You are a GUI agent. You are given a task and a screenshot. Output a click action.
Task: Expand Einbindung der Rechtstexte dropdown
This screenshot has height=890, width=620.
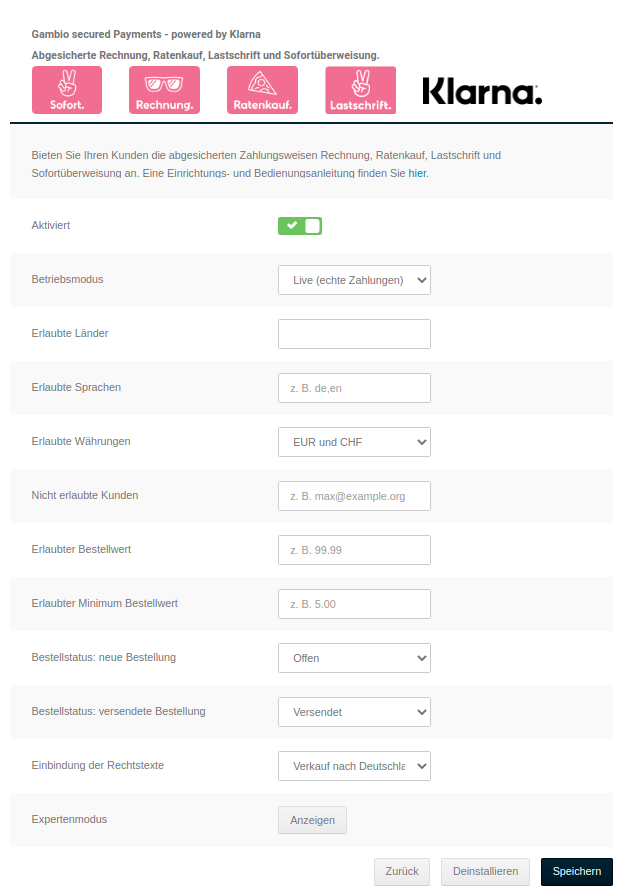354,766
